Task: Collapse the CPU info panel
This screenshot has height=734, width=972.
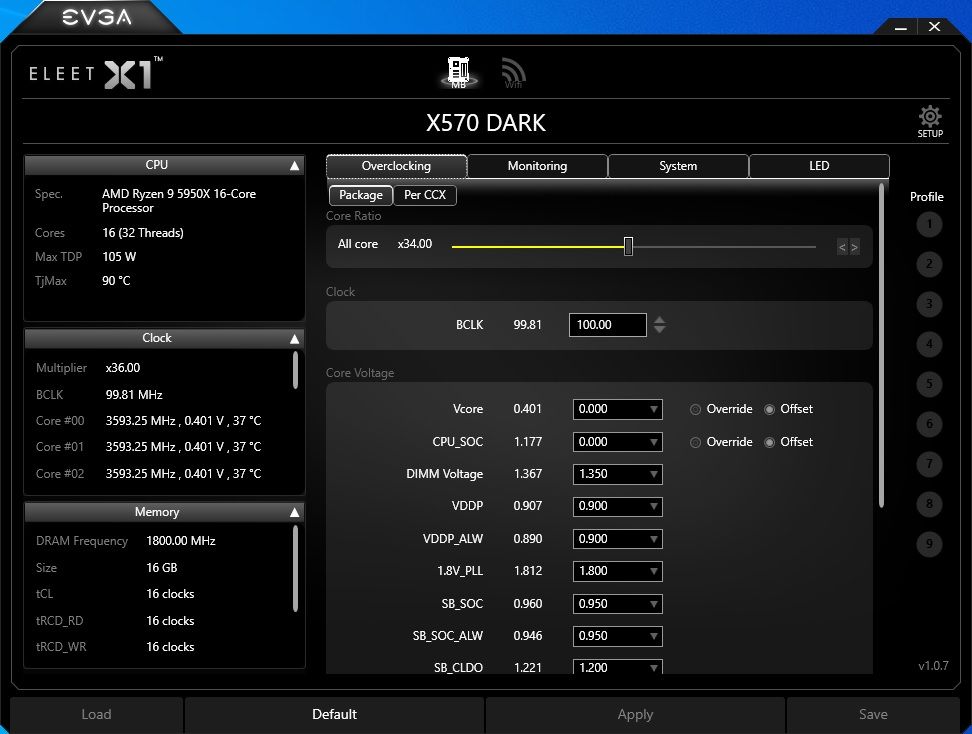Action: click(x=294, y=166)
